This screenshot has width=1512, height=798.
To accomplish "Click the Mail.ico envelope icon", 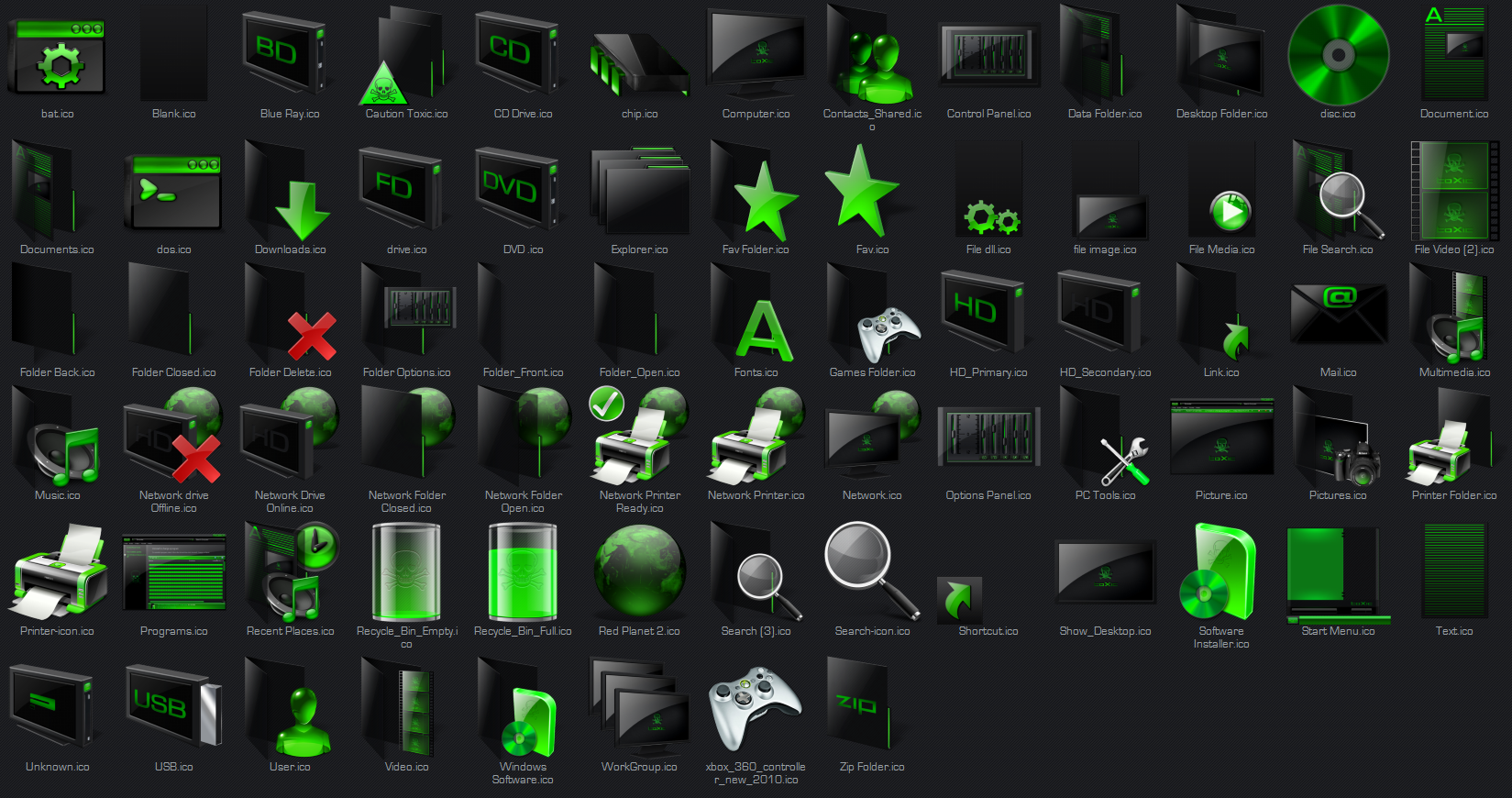I will [x=1338, y=315].
